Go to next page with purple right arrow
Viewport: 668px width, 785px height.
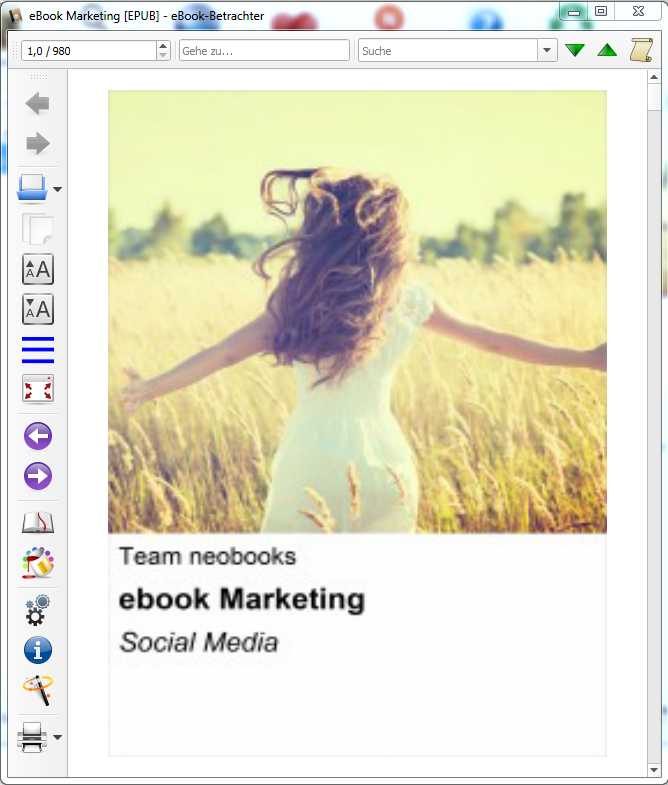click(x=37, y=477)
